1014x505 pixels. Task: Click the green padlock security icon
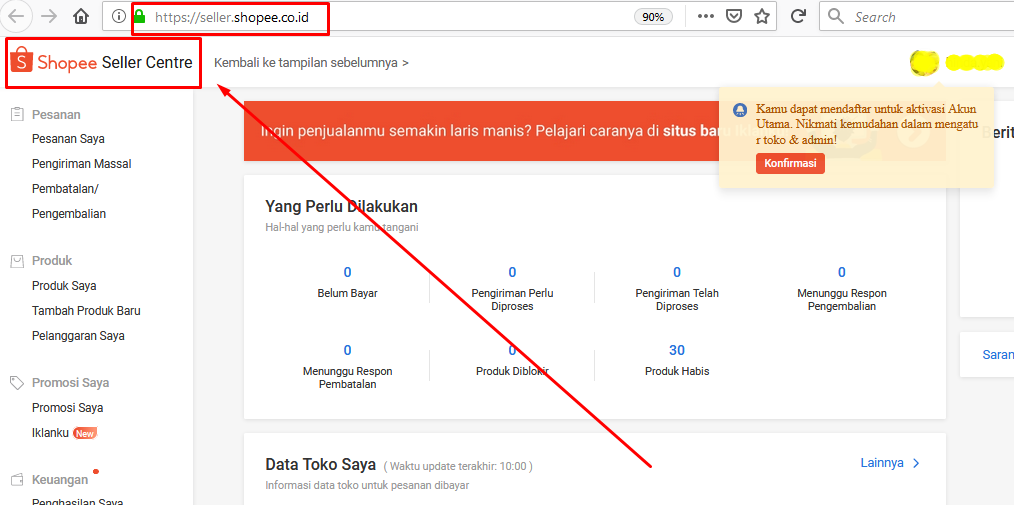pos(140,16)
